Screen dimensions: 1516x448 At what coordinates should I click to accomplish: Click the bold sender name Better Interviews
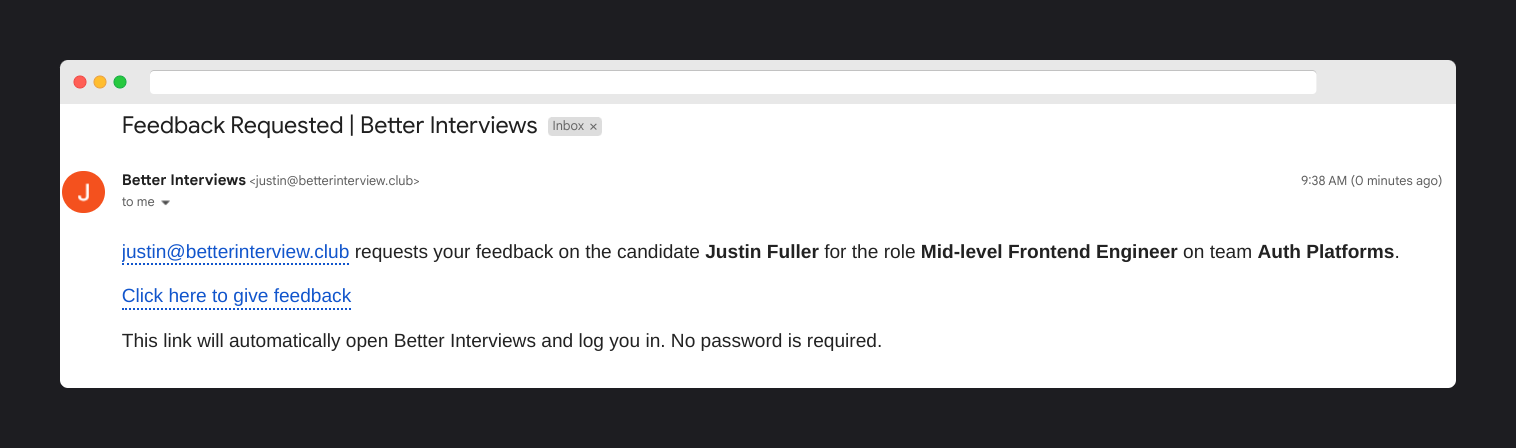pos(184,180)
